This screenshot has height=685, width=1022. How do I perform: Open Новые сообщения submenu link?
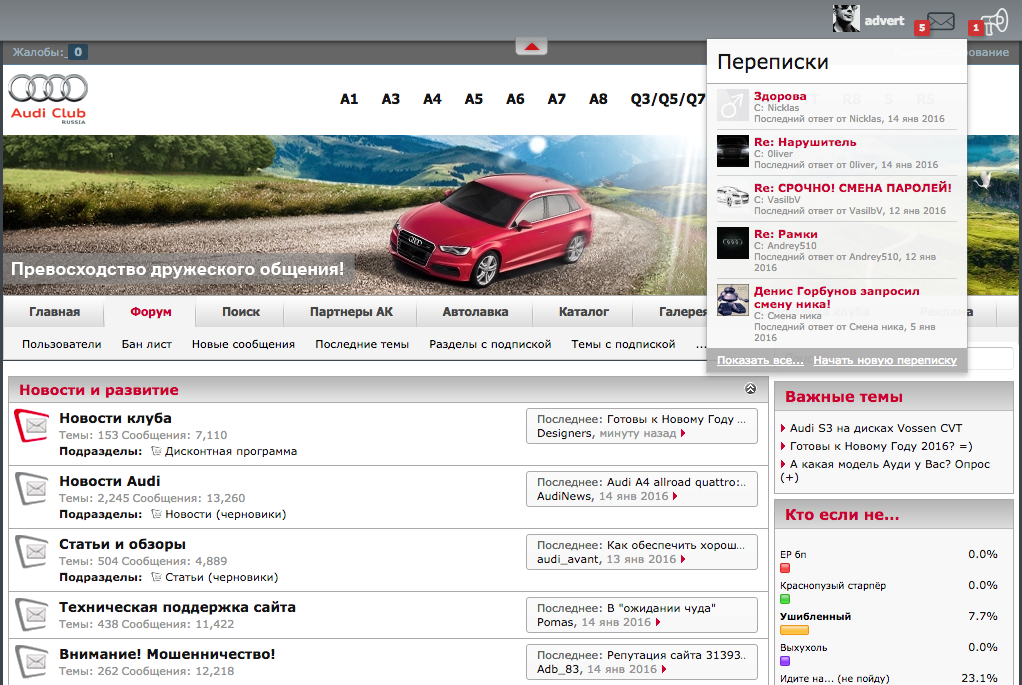243,344
